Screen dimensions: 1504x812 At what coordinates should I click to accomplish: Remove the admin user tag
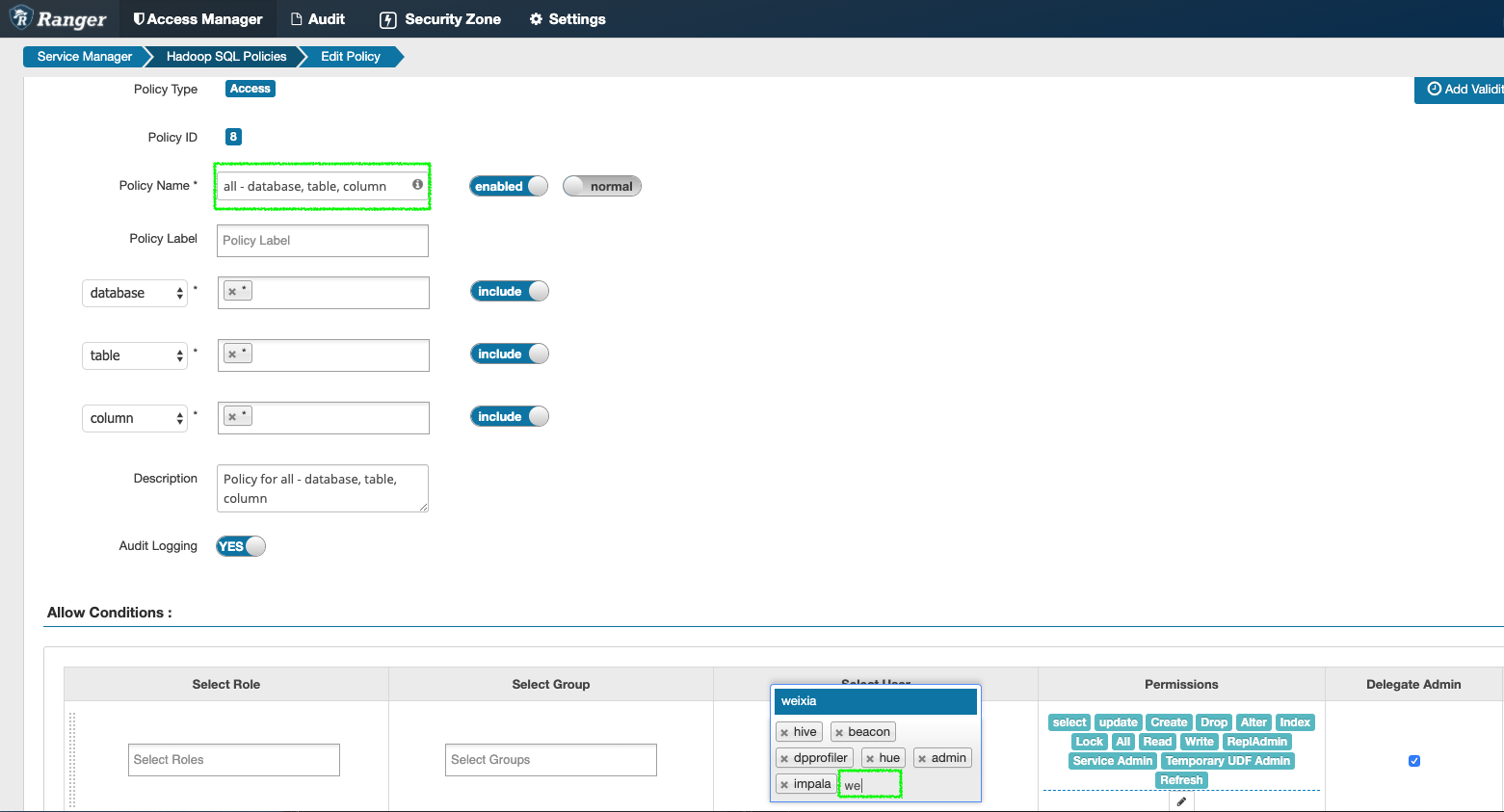coord(922,759)
